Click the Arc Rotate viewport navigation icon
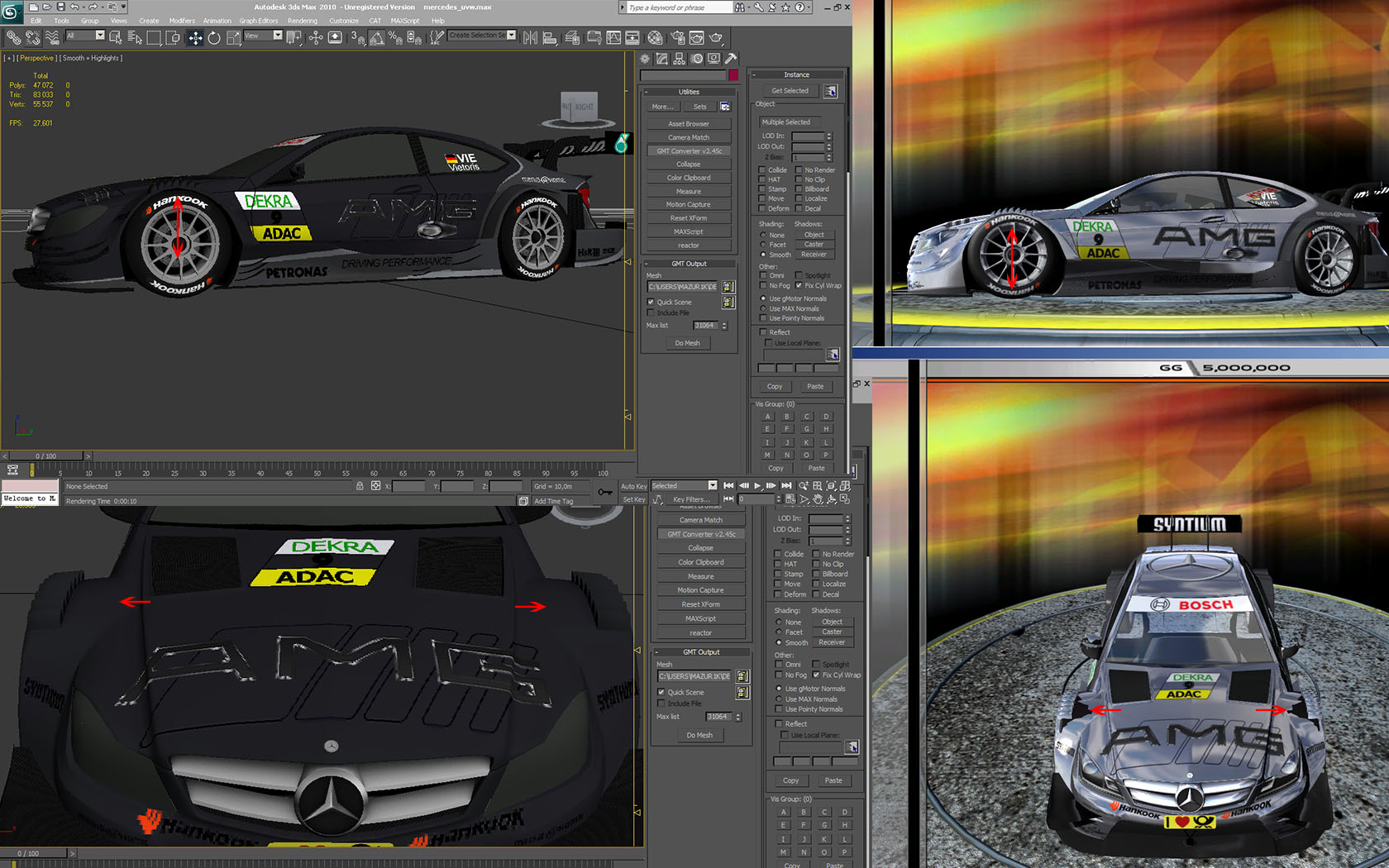Image resolution: width=1389 pixels, height=868 pixels. [830, 499]
